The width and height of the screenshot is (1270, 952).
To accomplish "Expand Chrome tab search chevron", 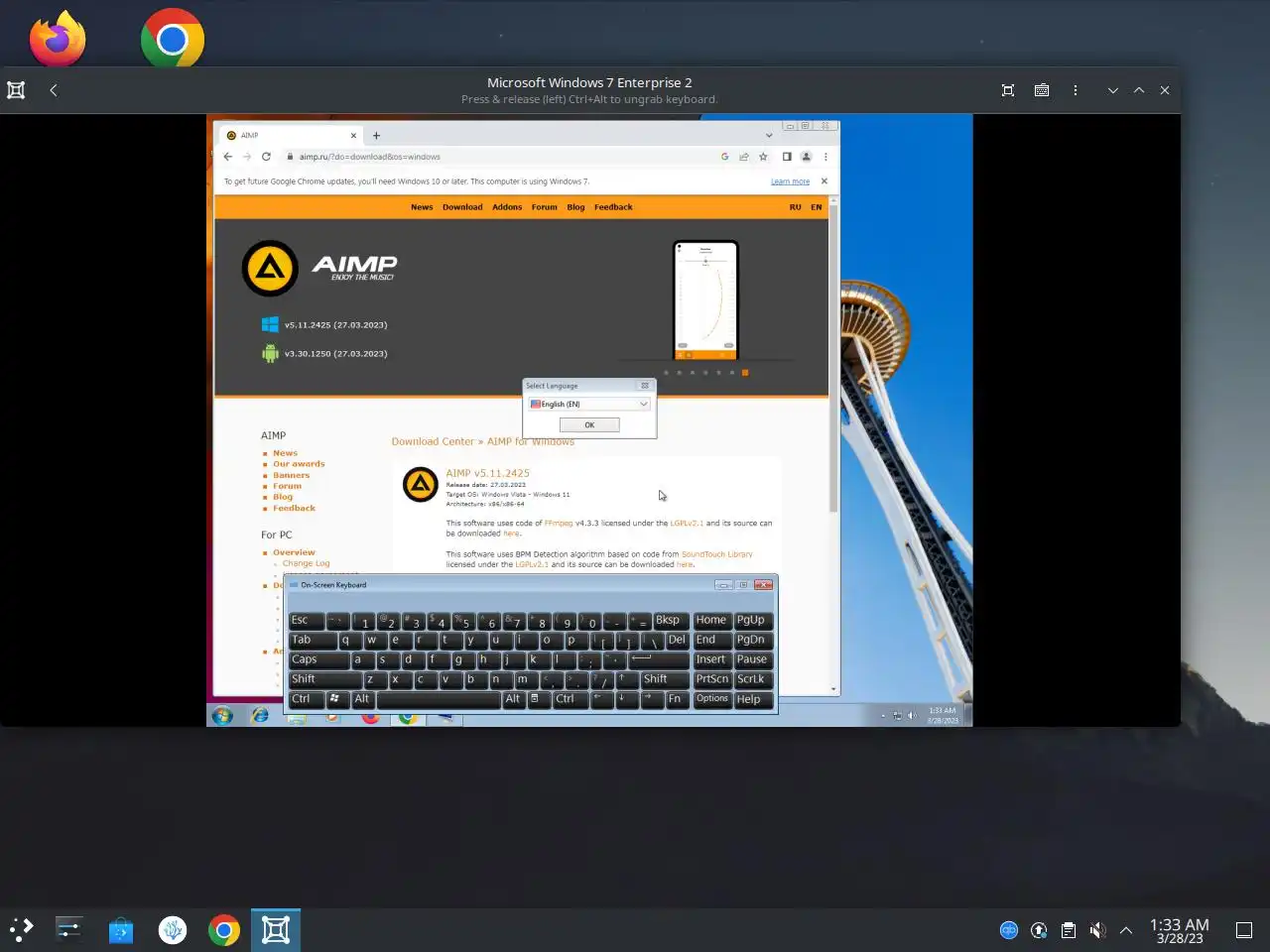I will click(769, 136).
